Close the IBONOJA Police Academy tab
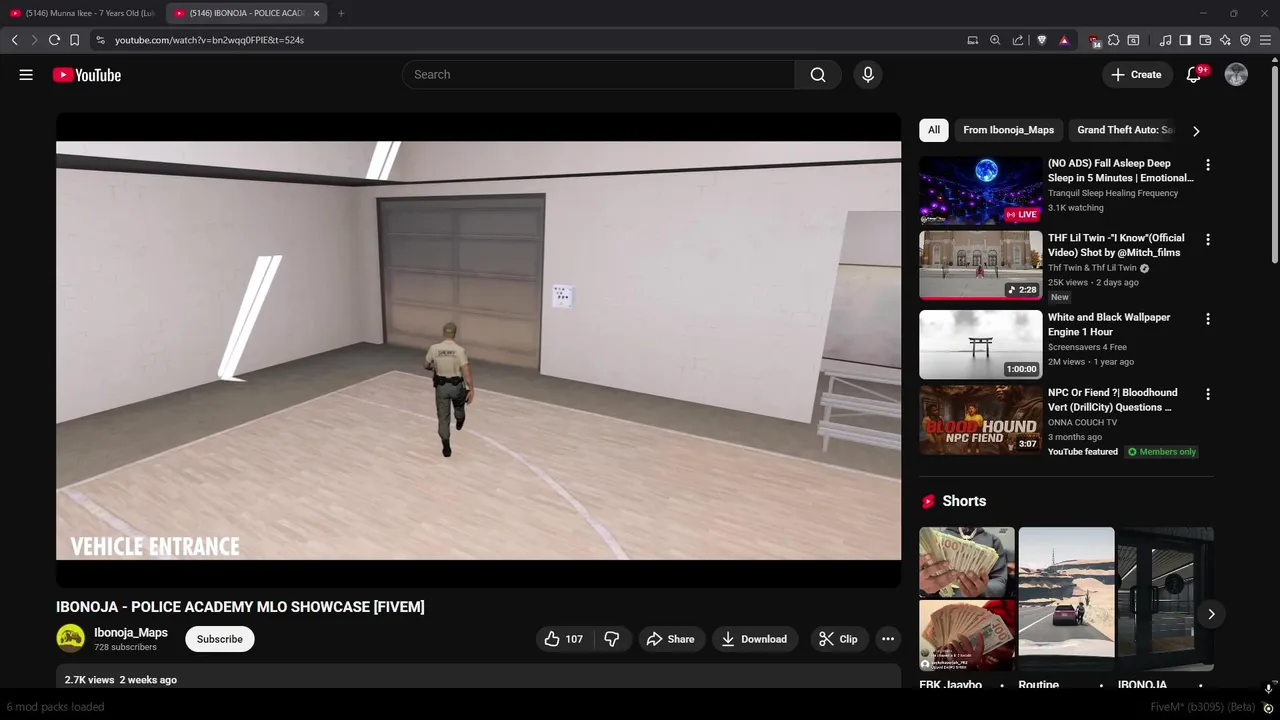 (x=317, y=13)
